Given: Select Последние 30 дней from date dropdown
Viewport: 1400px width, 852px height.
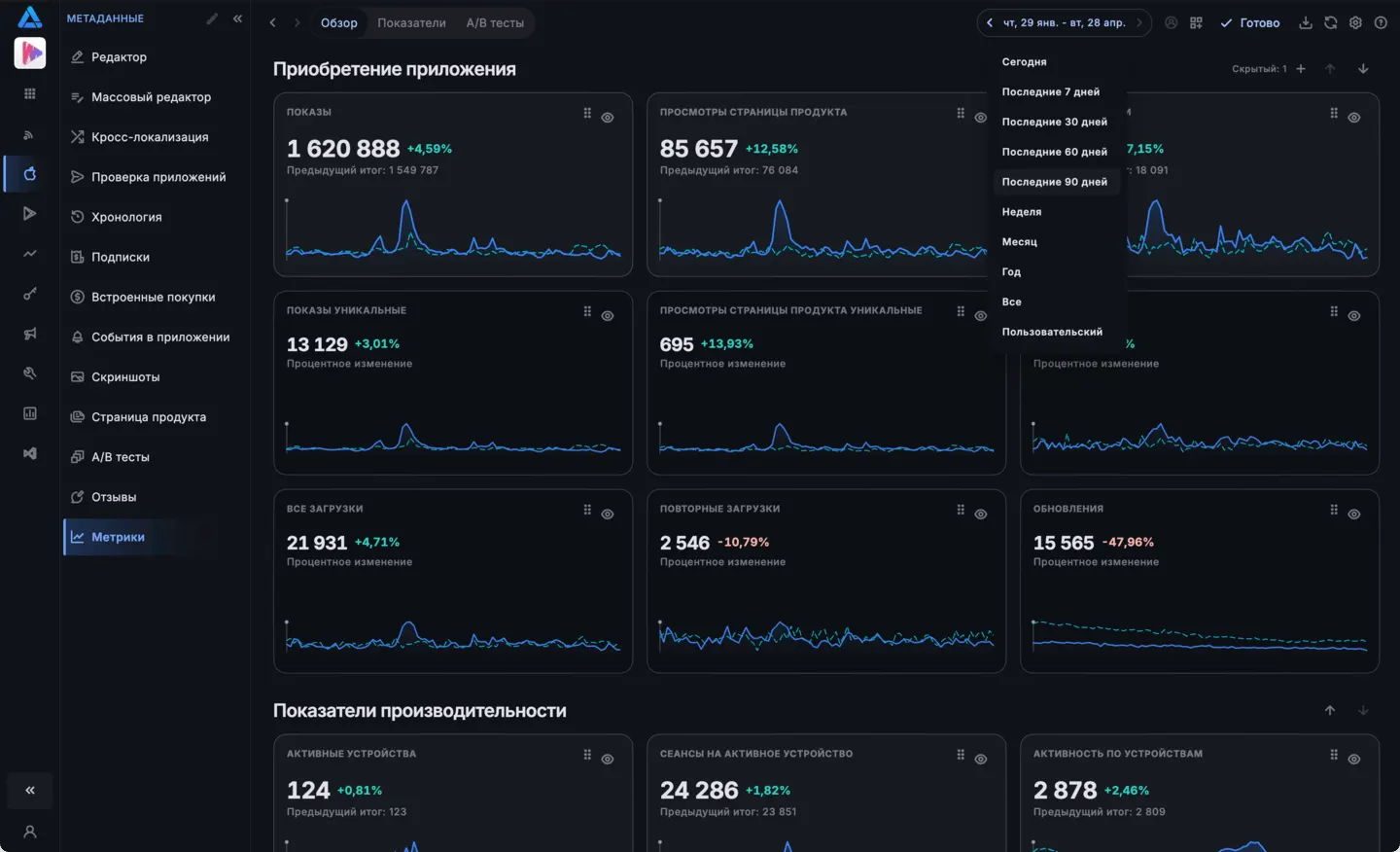Looking at the screenshot, I should pyautogui.click(x=1055, y=122).
